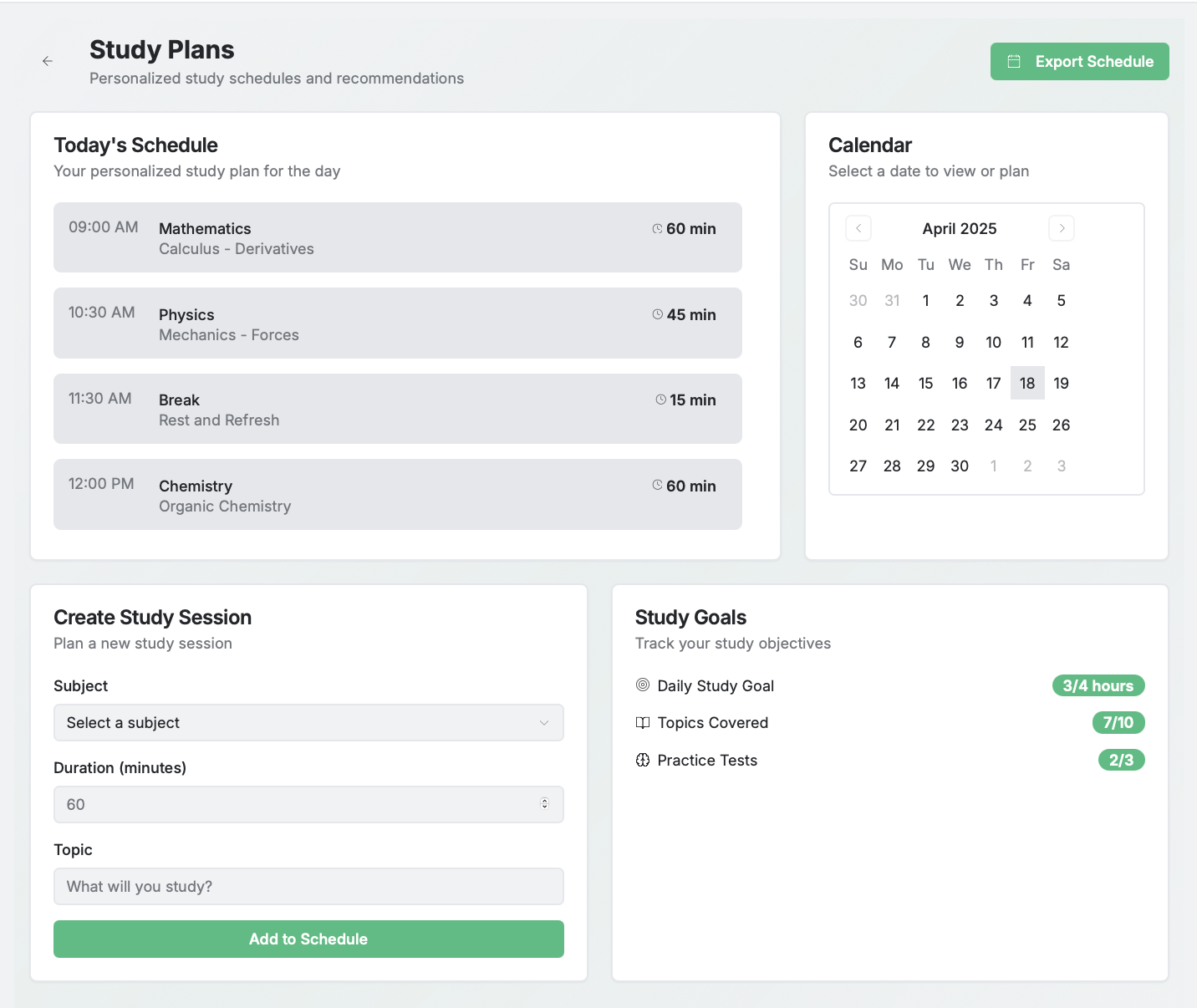
Task: Click the book icon beside Topics Covered
Action: tap(643, 722)
